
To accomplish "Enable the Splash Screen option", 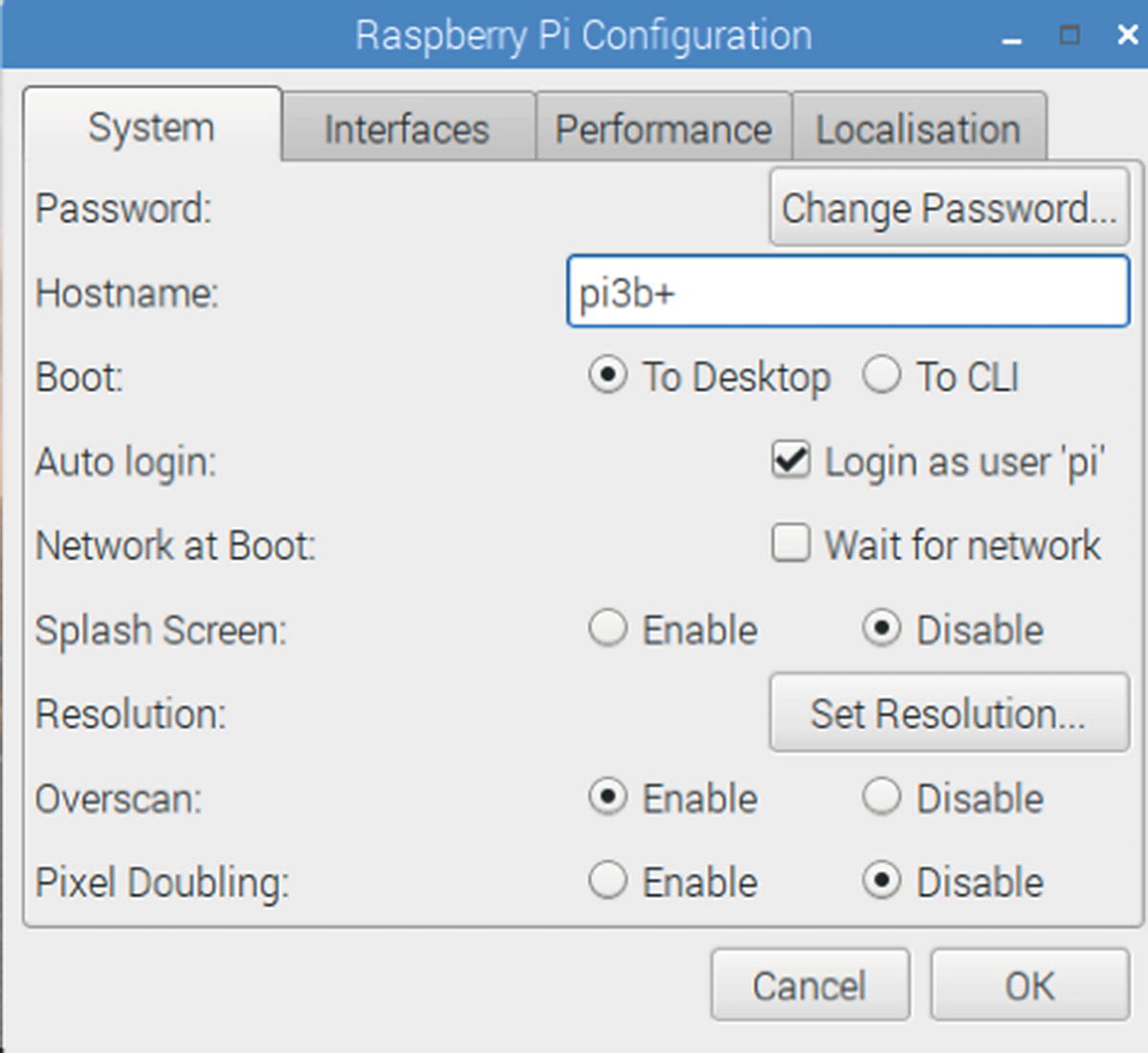I will (607, 629).
